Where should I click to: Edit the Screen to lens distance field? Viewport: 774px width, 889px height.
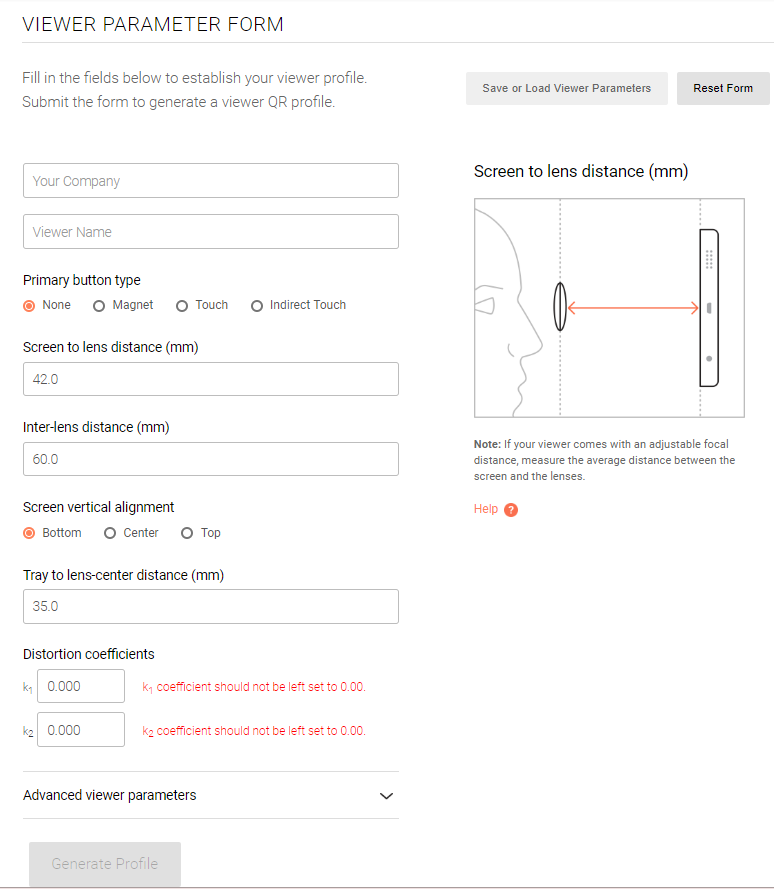(210, 379)
